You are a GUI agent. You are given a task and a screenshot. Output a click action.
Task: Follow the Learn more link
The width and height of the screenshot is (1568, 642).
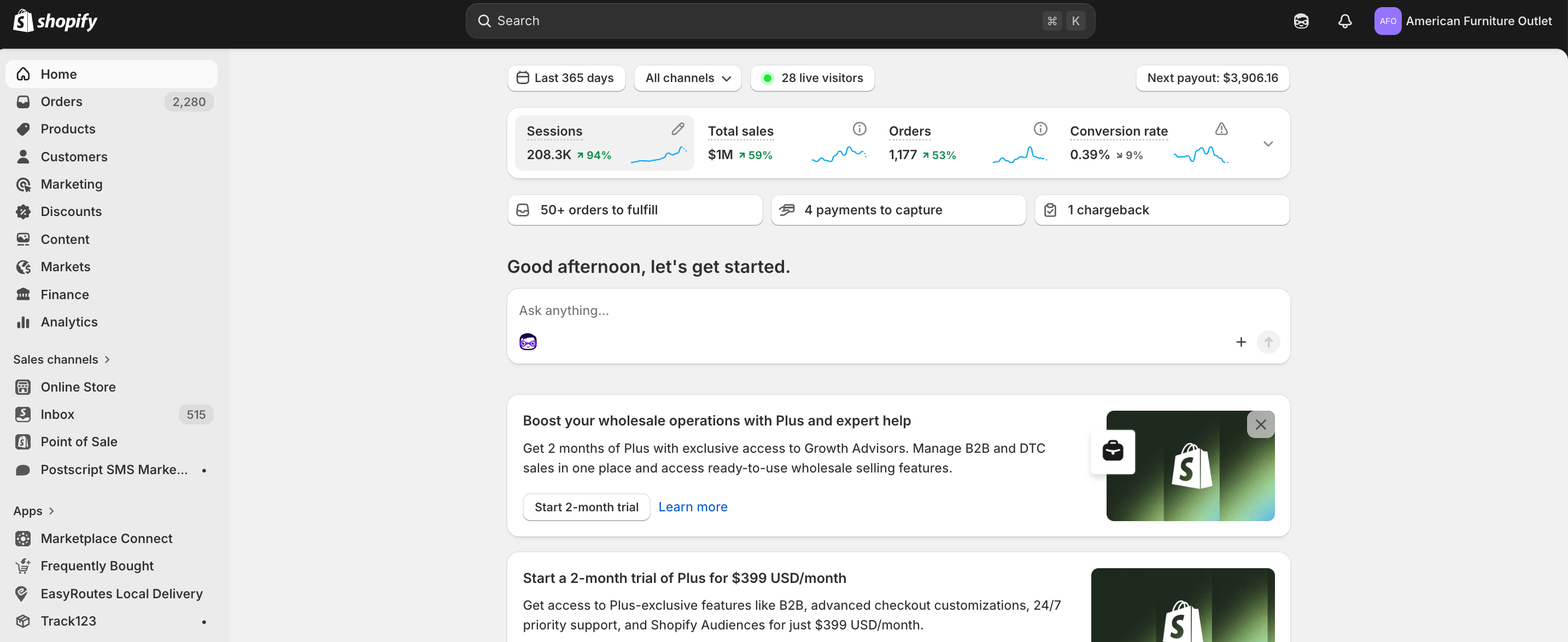[x=693, y=507]
